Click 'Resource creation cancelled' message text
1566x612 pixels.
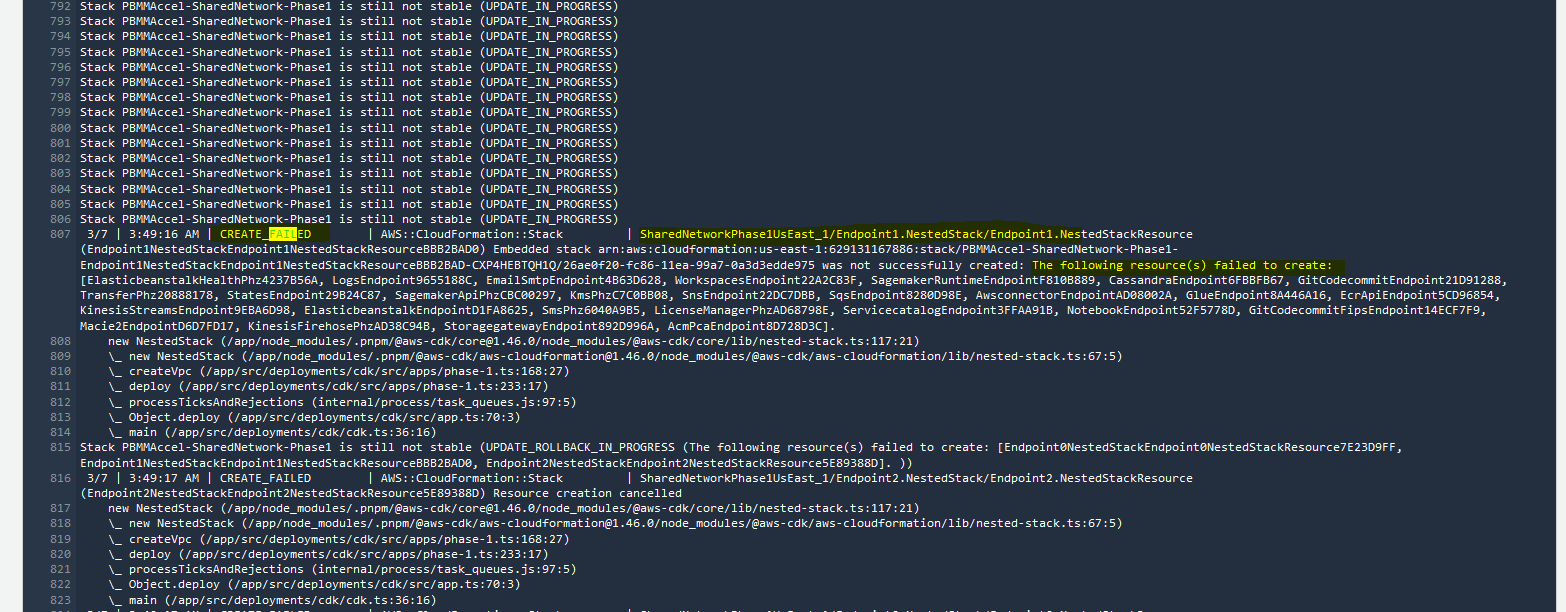coord(587,493)
